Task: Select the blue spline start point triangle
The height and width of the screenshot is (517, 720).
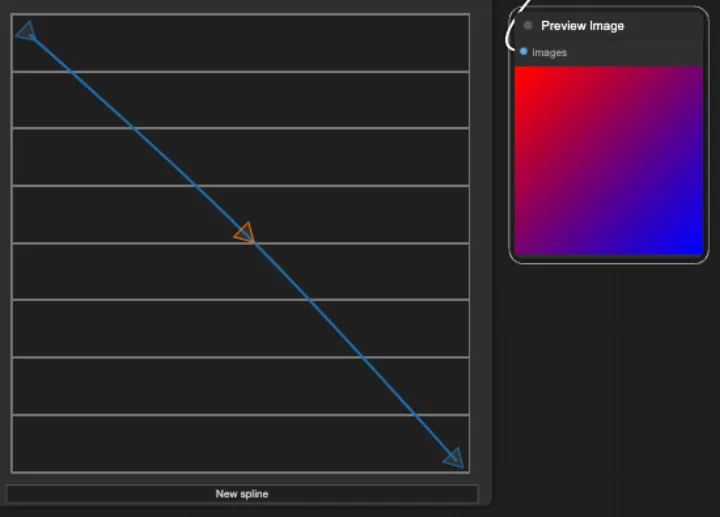Action: click(26, 31)
